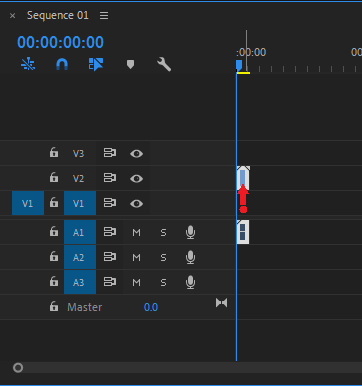This screenshot has width=362, height=386.
Task: Toggle lock on track V3
Action: click(x=54, y=153)
